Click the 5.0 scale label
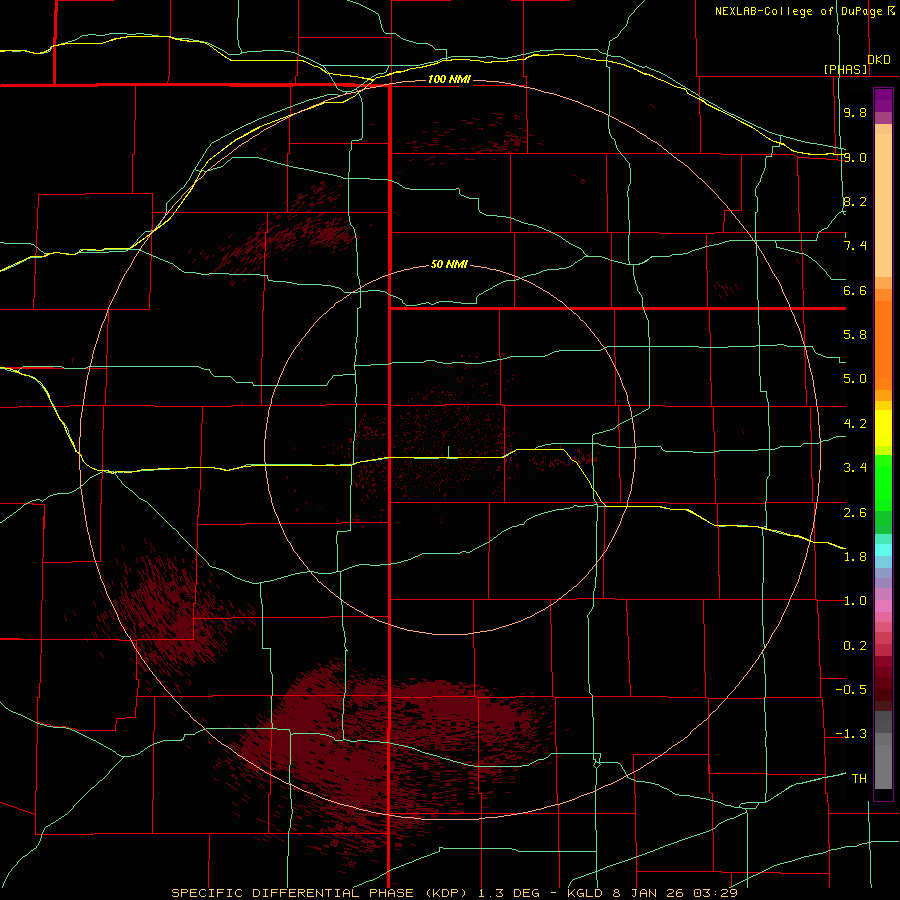This screenshot has width=900, height=900. (855, 379)
